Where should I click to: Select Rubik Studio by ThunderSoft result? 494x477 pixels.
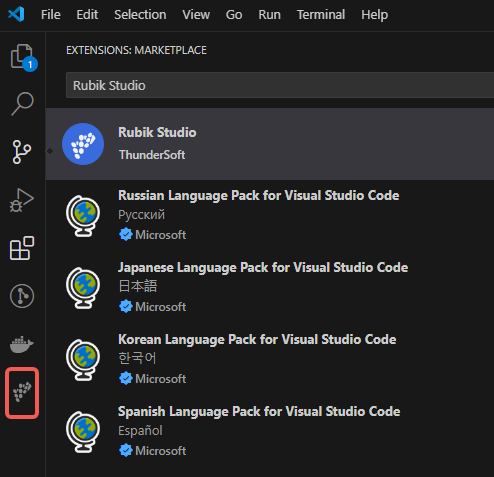tap(270, 144)
